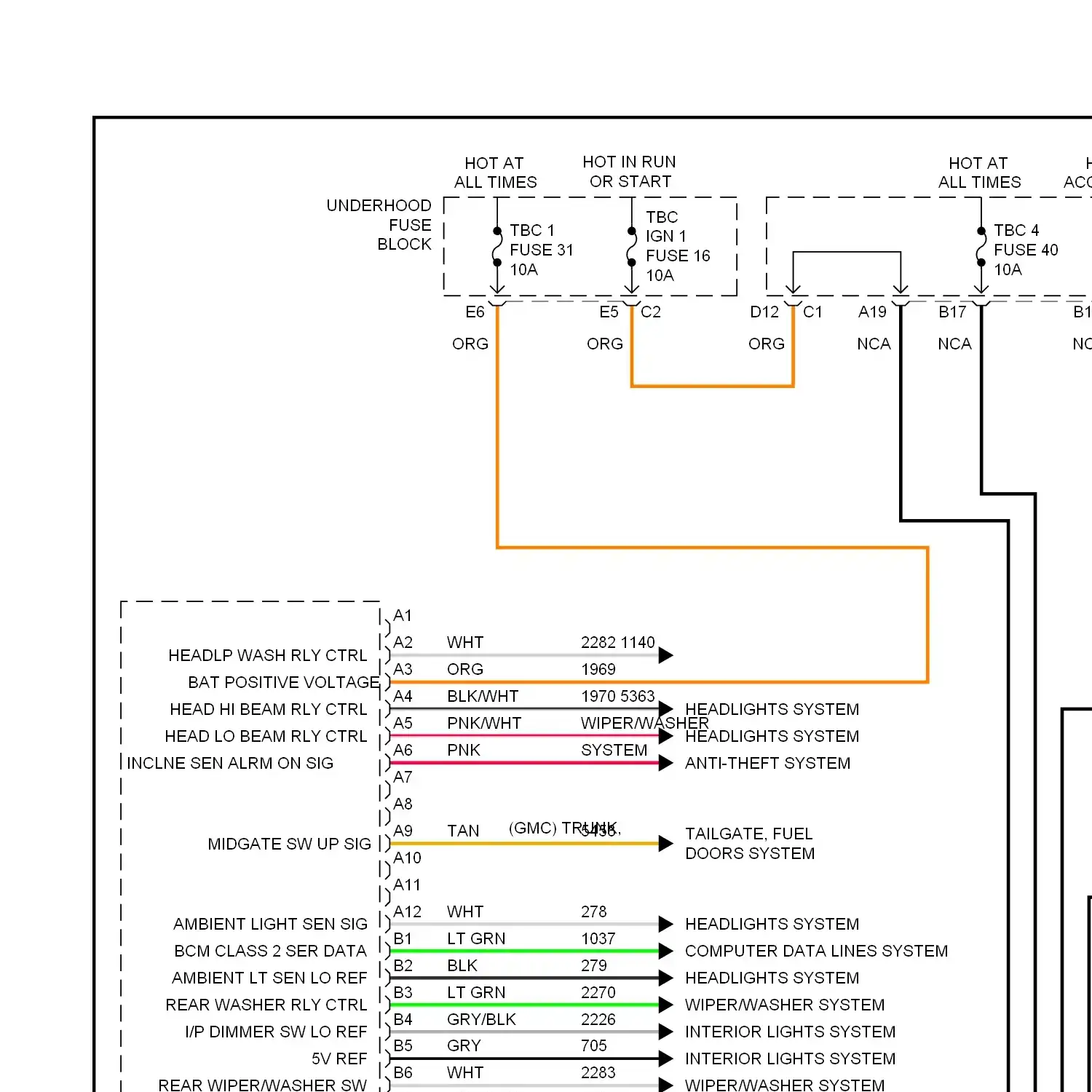Select HEAD LO BEAM RLY CTRL label

[266, 736]
